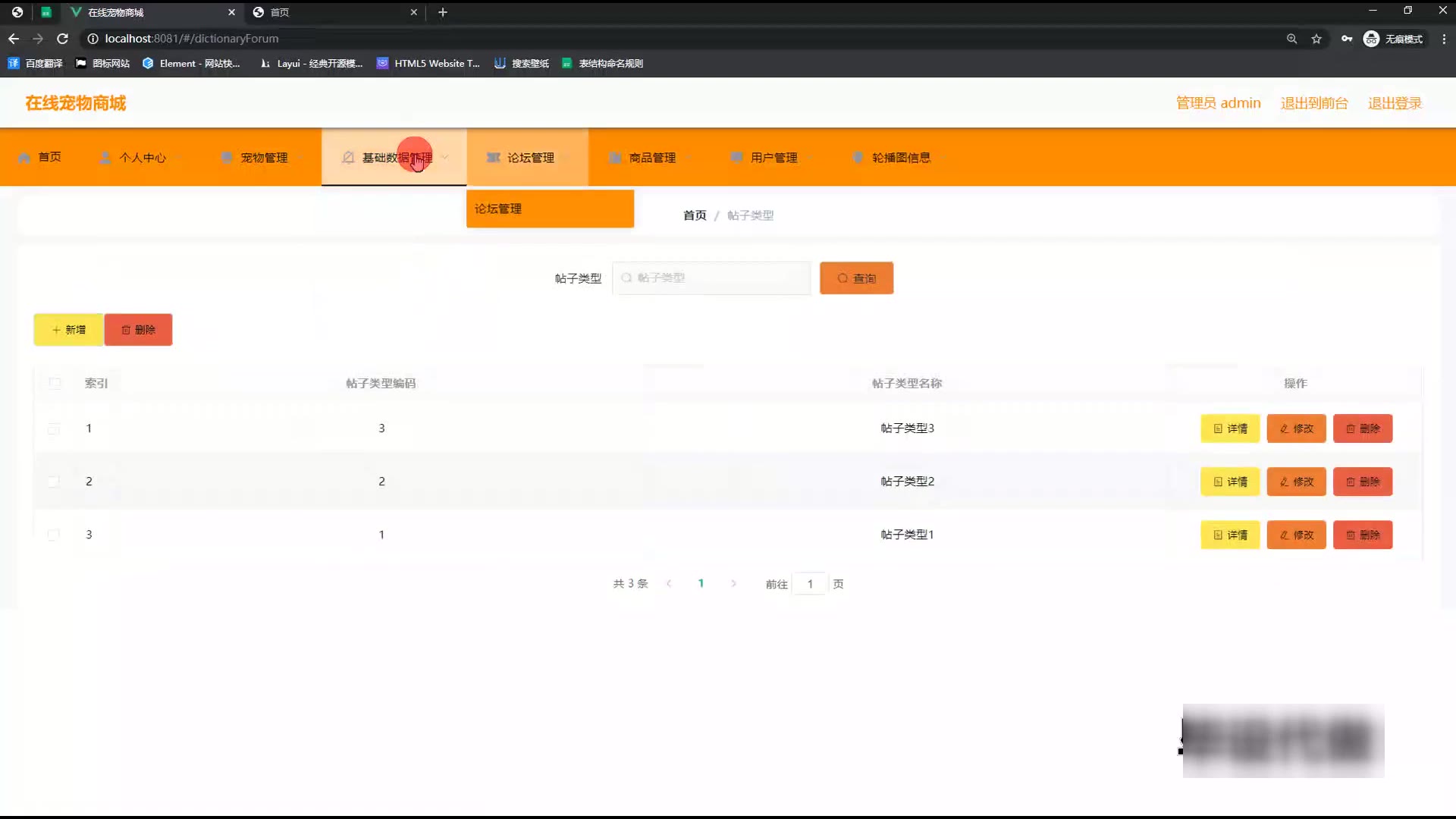Viewport: 1456px width, 819px height.
Task: Check the checkbox for row 帖子类型3
Action: pos(53,429)
